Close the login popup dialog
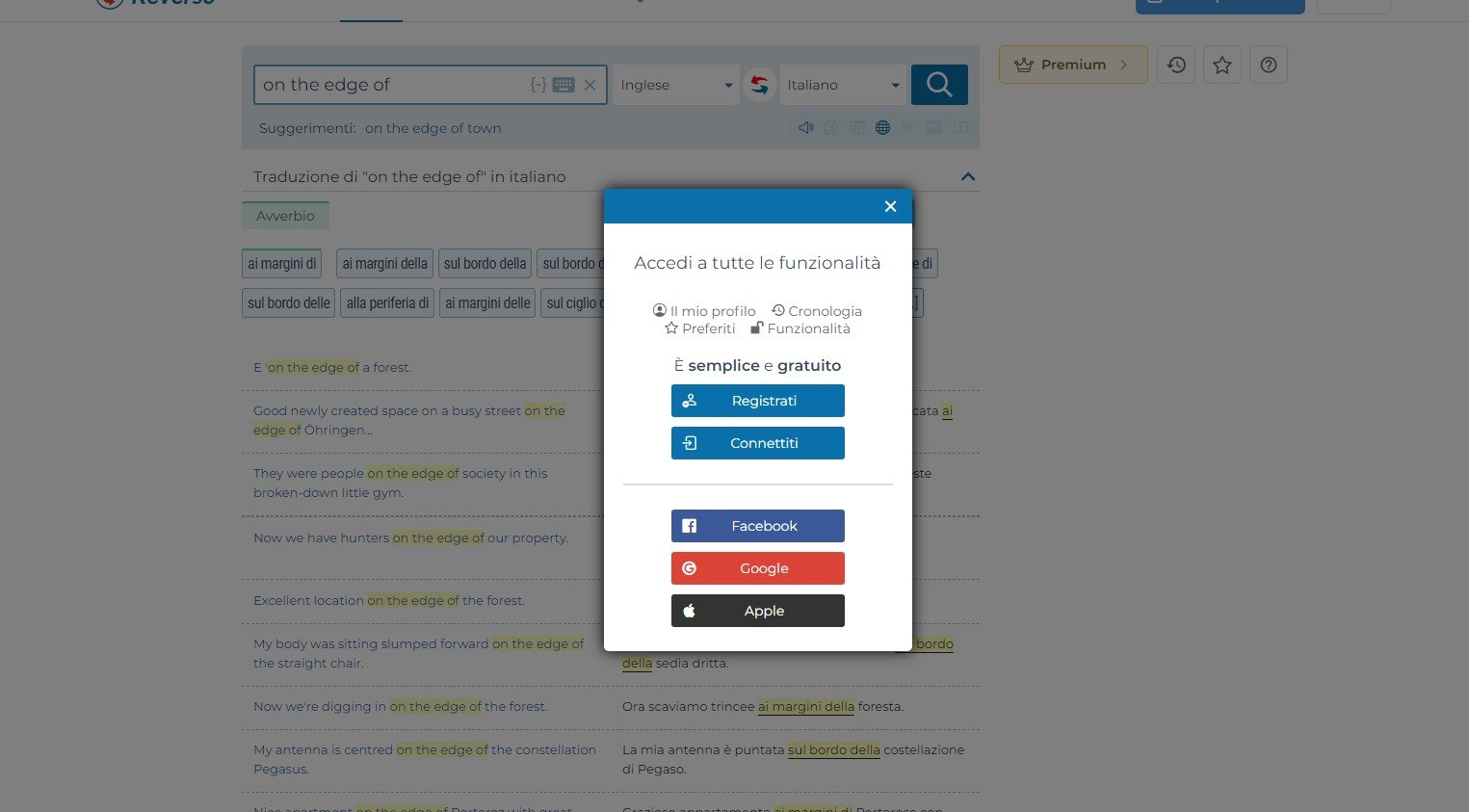This screenshot has height=812, width=1469. (890, 206)
